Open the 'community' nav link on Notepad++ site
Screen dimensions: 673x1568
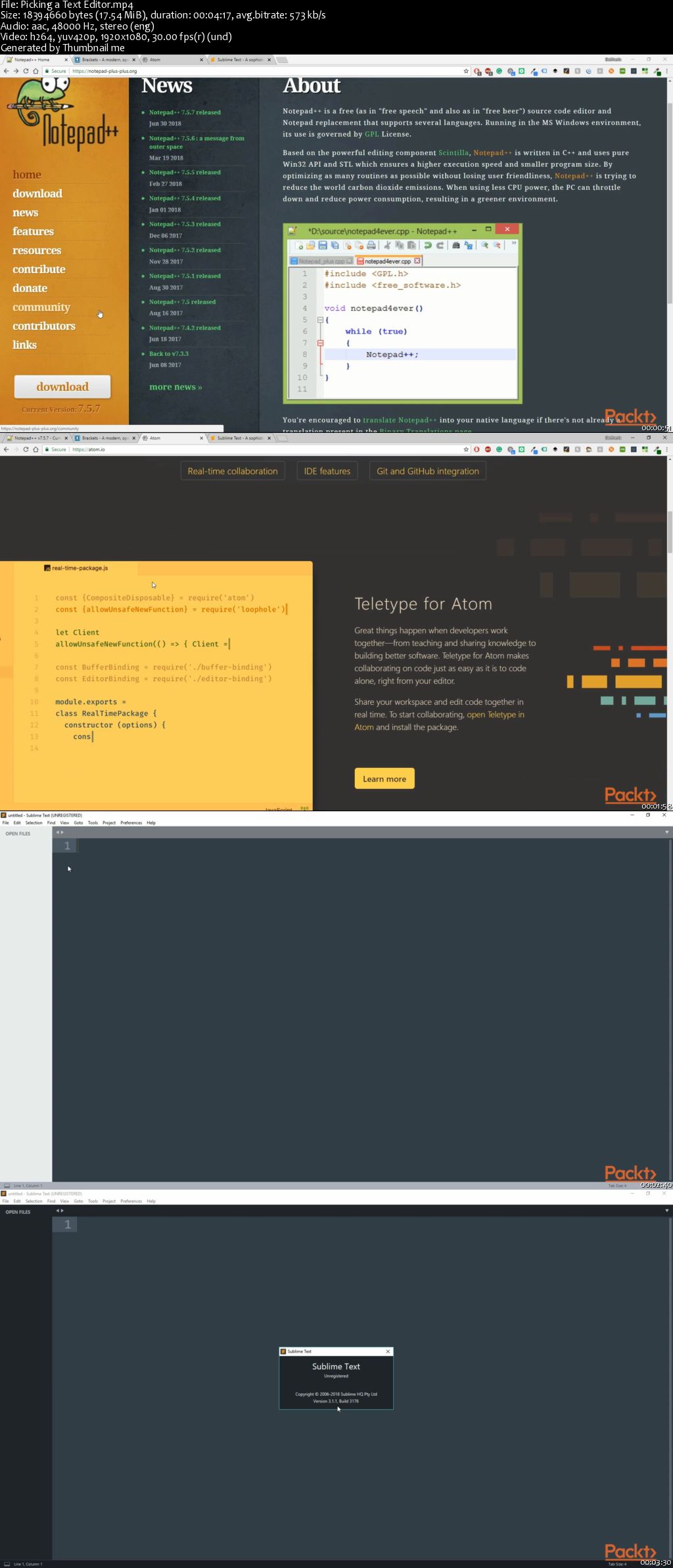click(x=41, y=307)
